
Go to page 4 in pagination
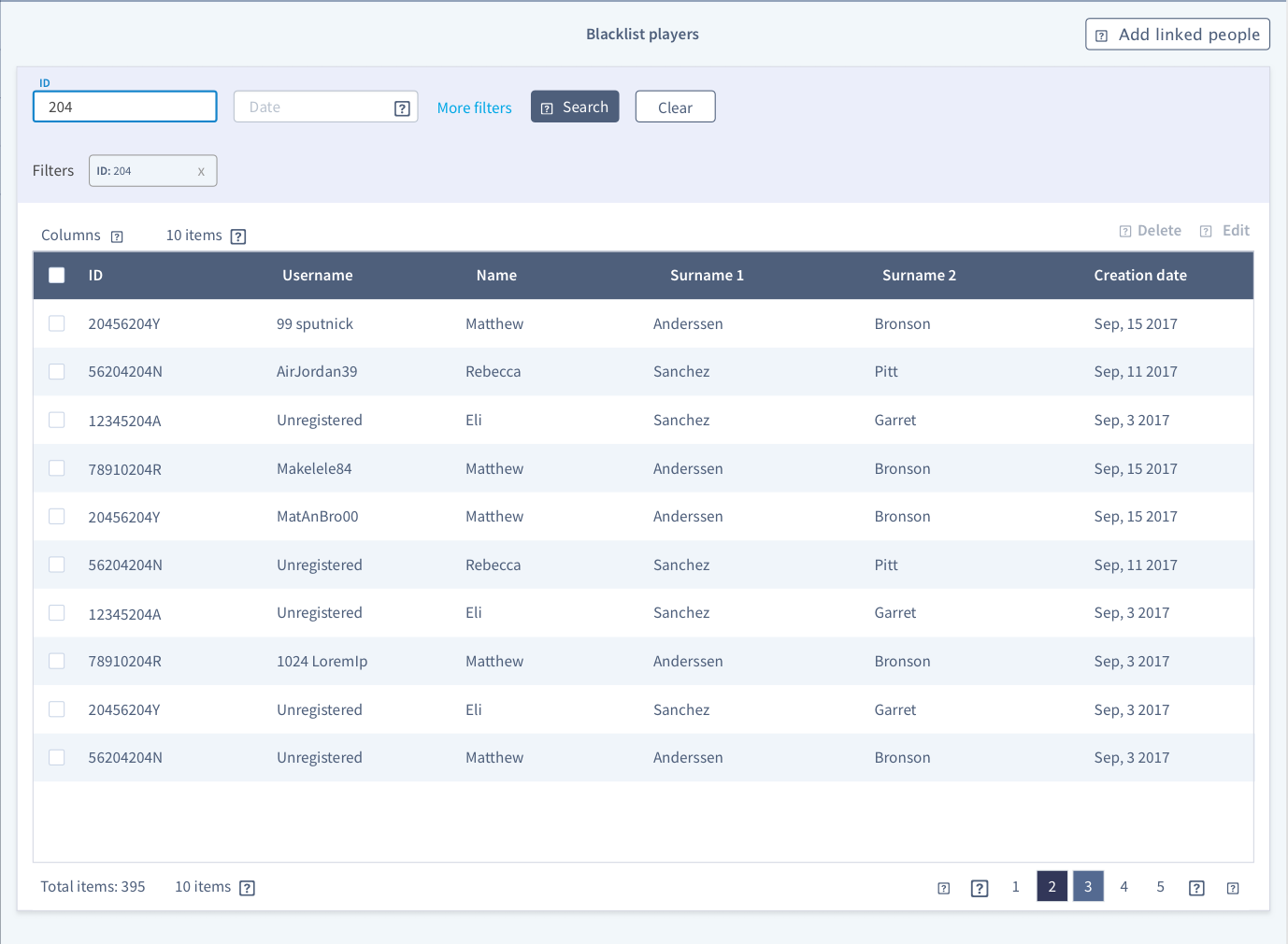tap(1123, 887)
